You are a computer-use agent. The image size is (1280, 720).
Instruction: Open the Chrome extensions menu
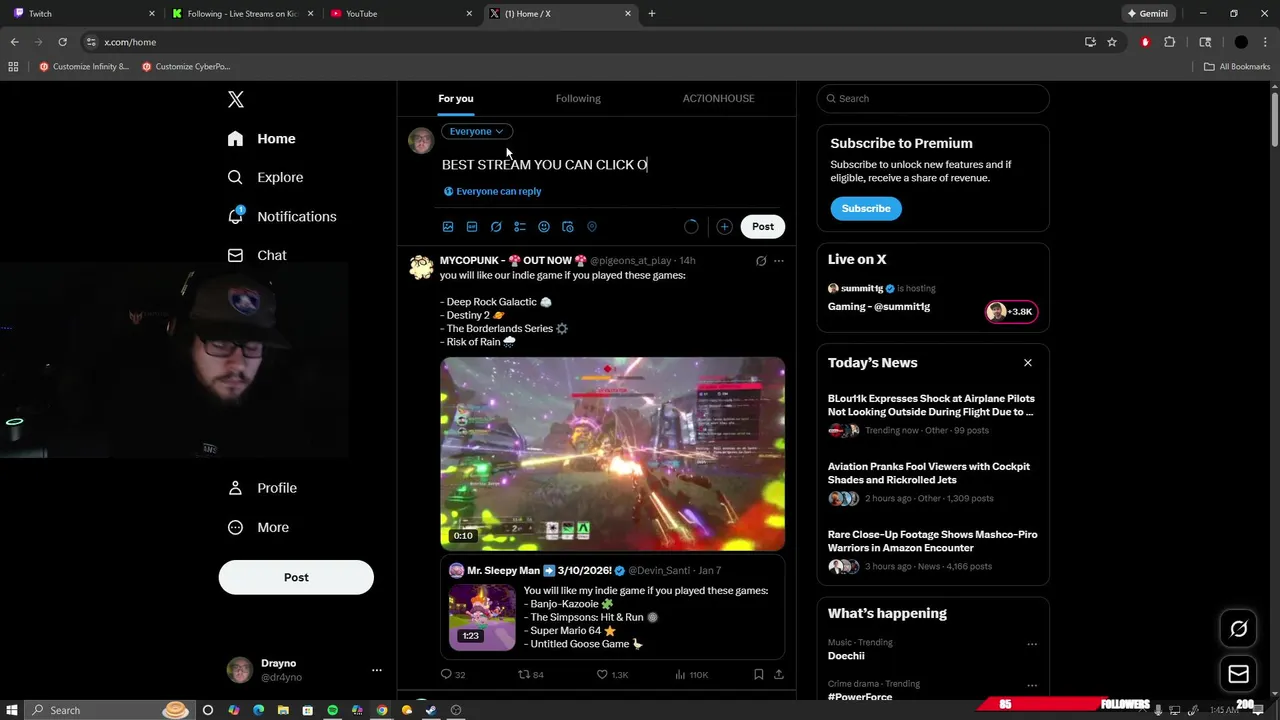coord(1169,42)
